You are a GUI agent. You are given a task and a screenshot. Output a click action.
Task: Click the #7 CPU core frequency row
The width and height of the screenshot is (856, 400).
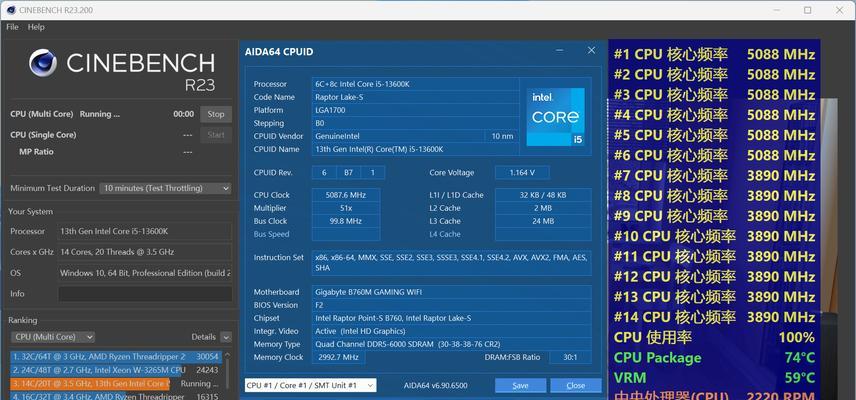click(714, 176)
